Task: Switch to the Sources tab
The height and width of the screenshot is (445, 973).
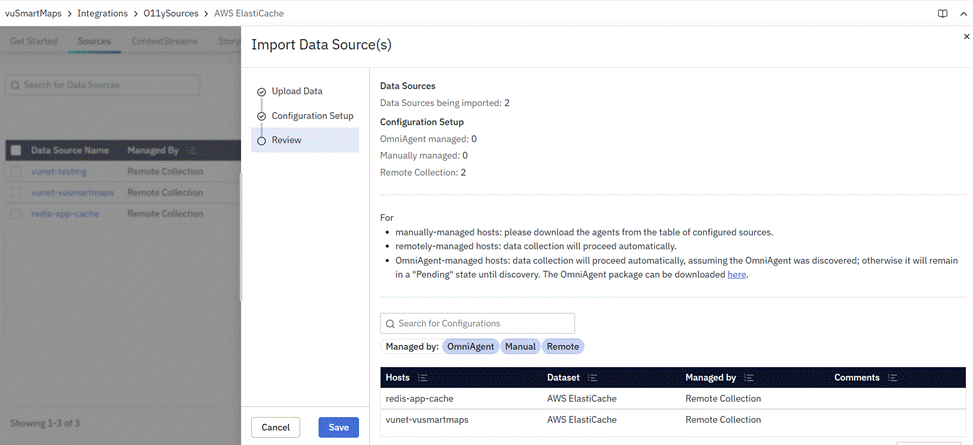Action: (x=94, y=42)
